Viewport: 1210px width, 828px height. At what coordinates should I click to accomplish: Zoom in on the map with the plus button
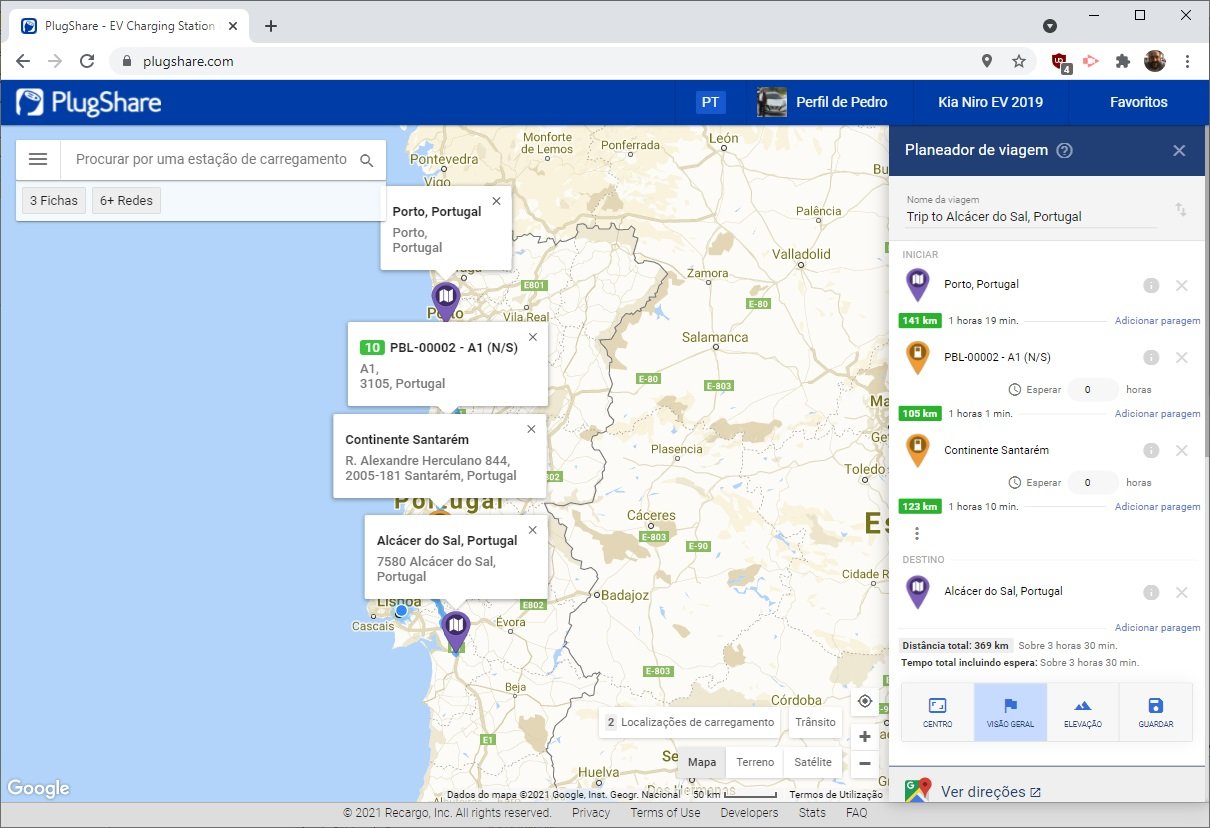point(865,737)
